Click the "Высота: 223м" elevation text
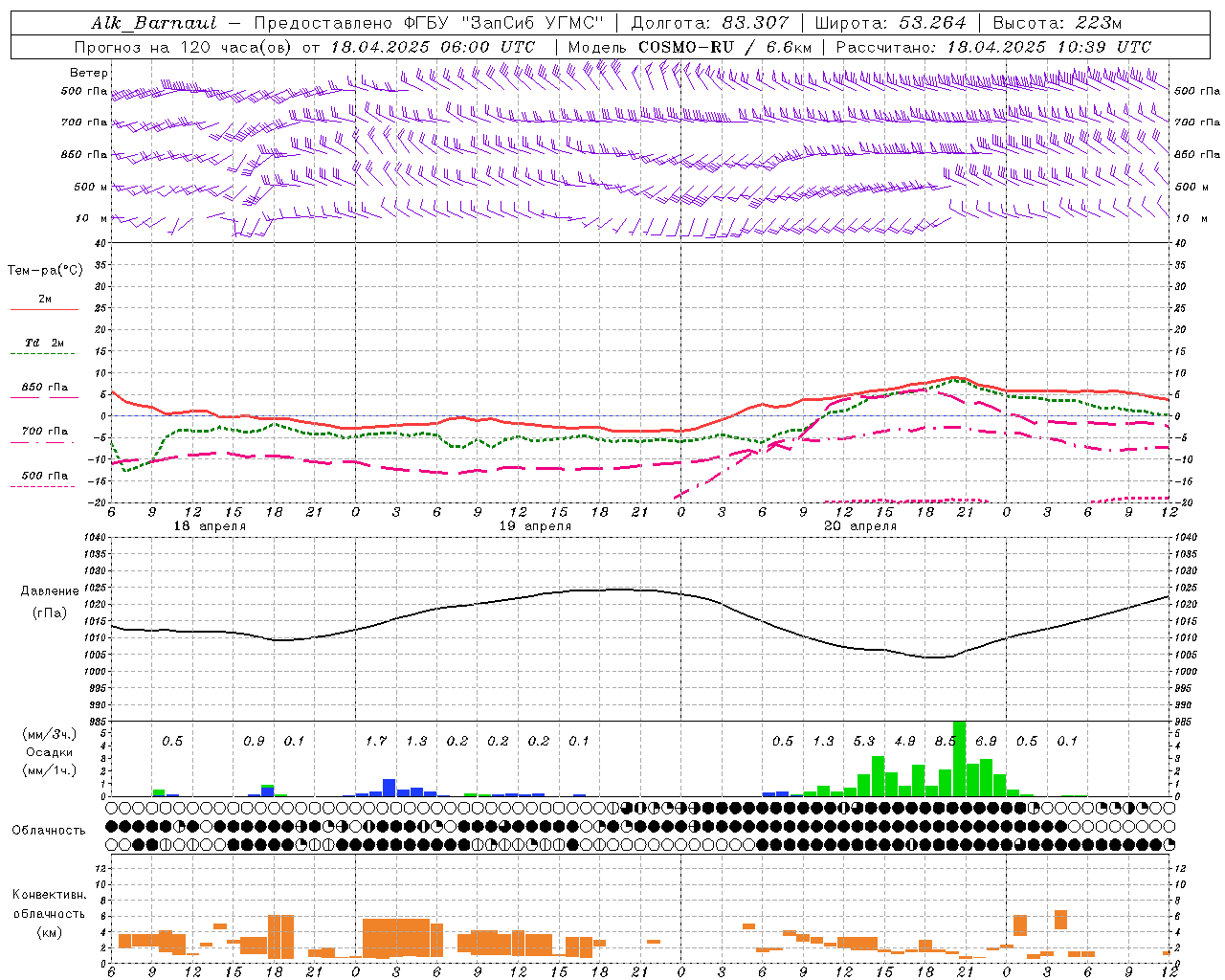This screenshot has height=980, width=1225. click(1058, 23)
